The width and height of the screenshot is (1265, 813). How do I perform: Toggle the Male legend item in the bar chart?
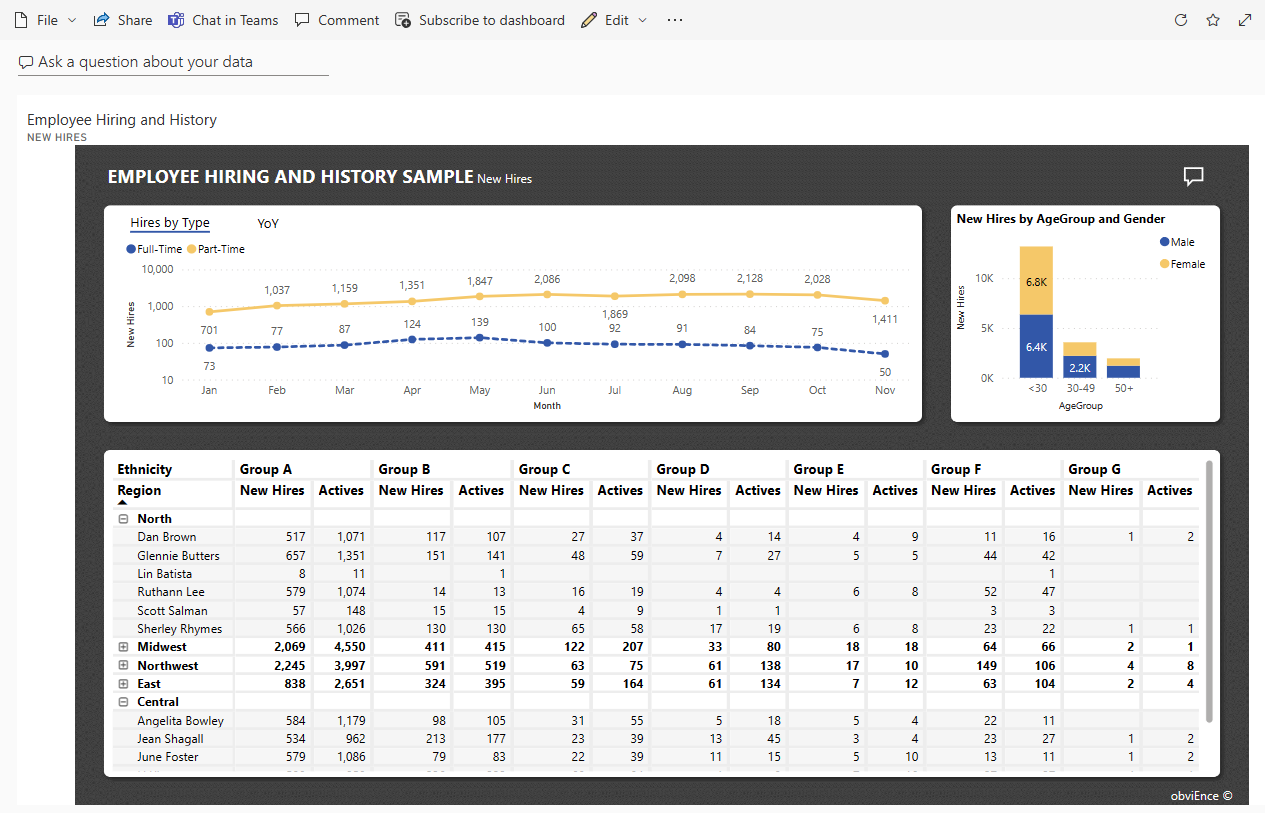pyautogui.click(x=1176, y=241)
